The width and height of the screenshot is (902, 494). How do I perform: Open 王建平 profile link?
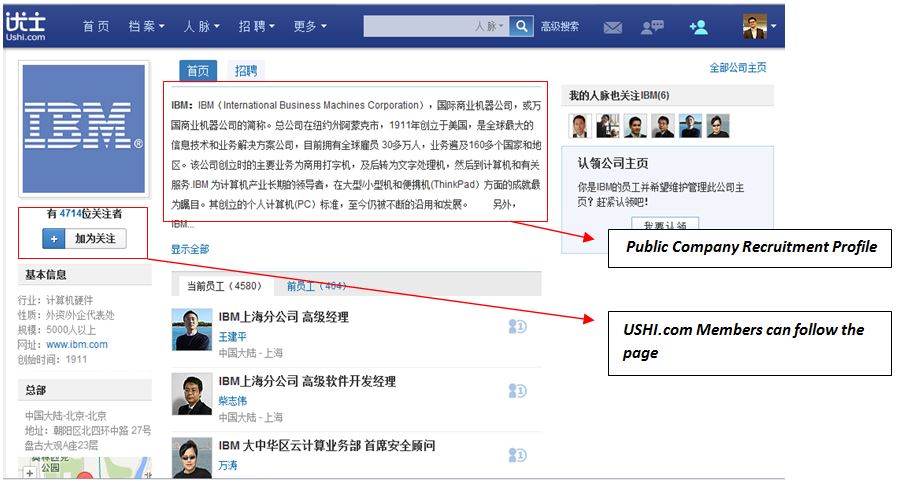coord(232,336)
